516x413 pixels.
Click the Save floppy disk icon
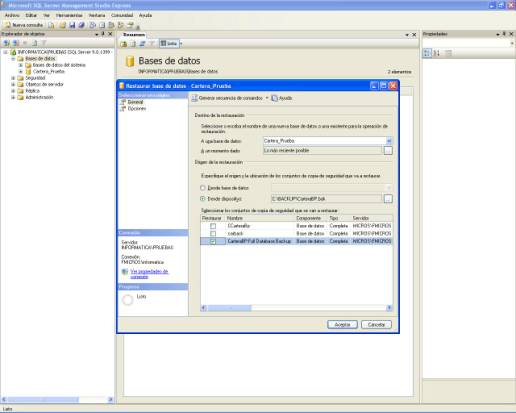[x=72, y=25]
